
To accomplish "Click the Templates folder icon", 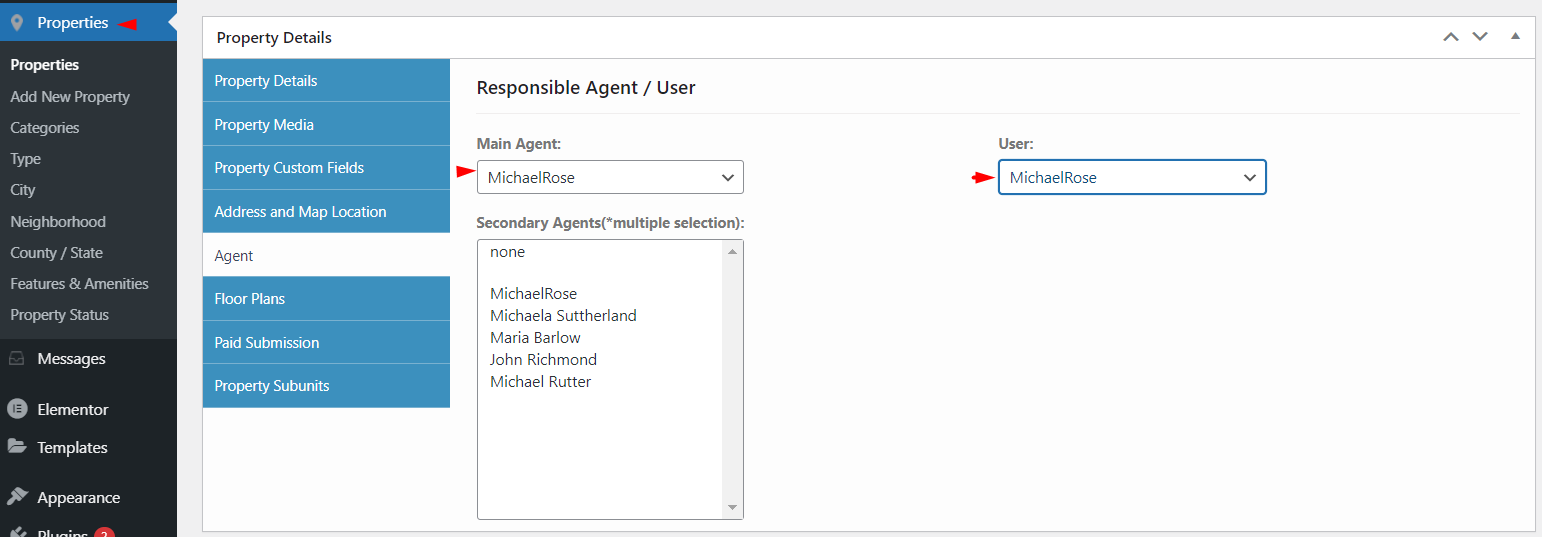I will [17, 447].
